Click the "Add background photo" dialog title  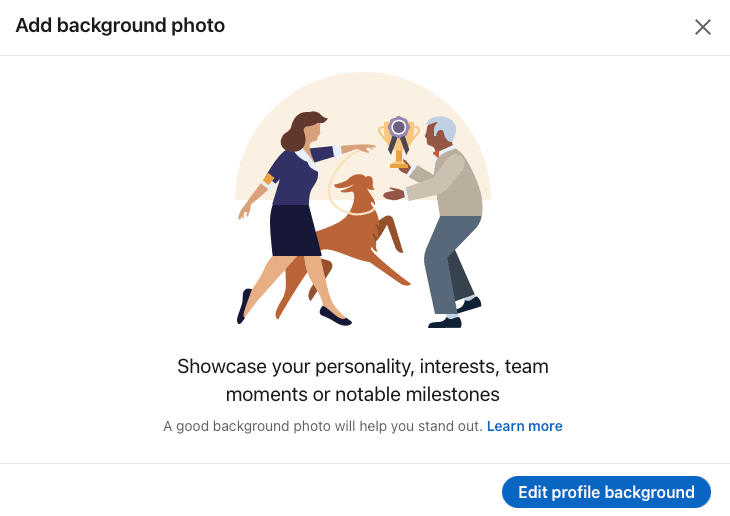pyautogui.click(x=120, y=26)
